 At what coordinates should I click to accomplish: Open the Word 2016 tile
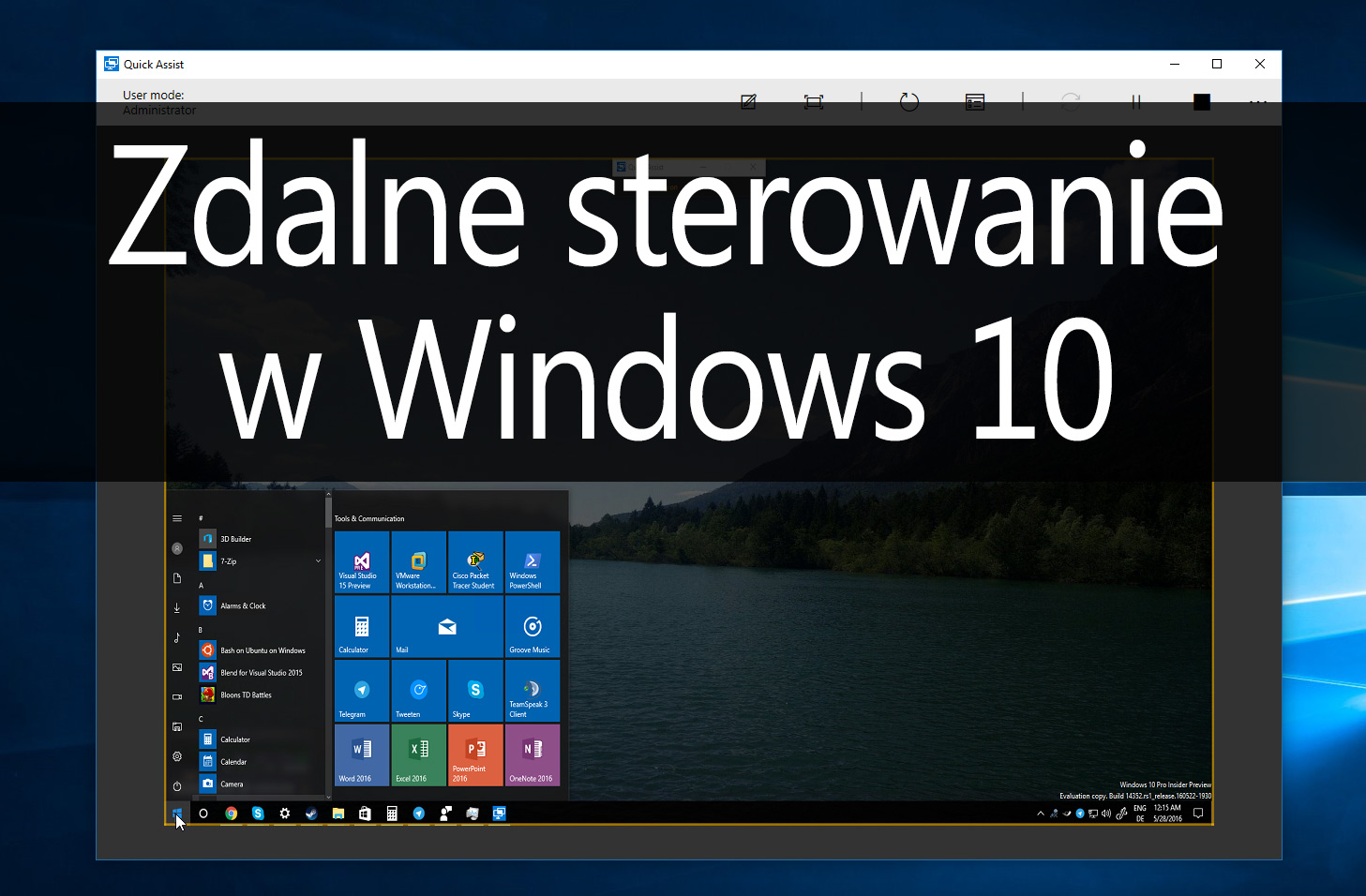click(x=362, y=754)
